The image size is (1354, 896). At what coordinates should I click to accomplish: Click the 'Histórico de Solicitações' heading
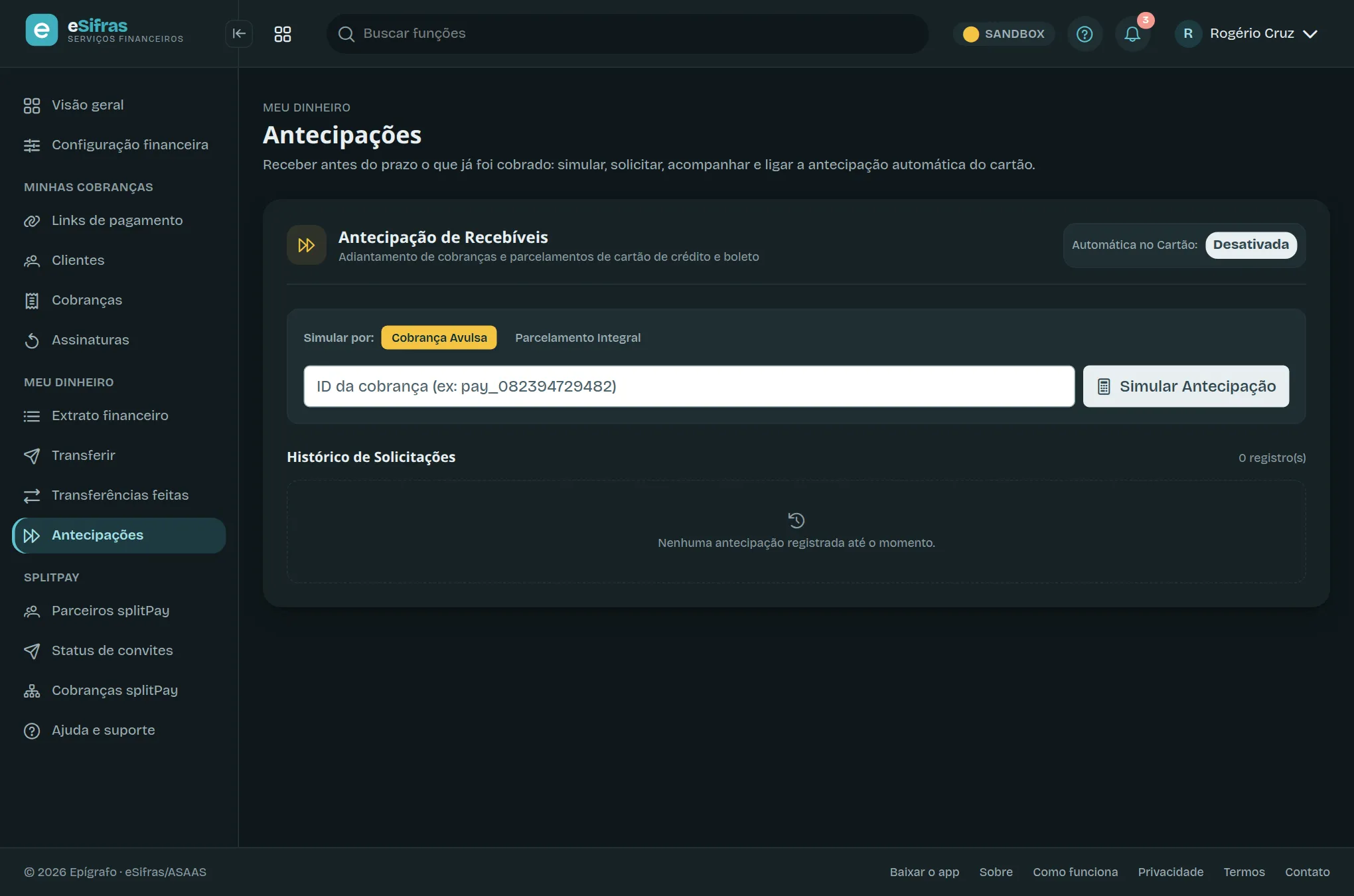tap(371, 457)
